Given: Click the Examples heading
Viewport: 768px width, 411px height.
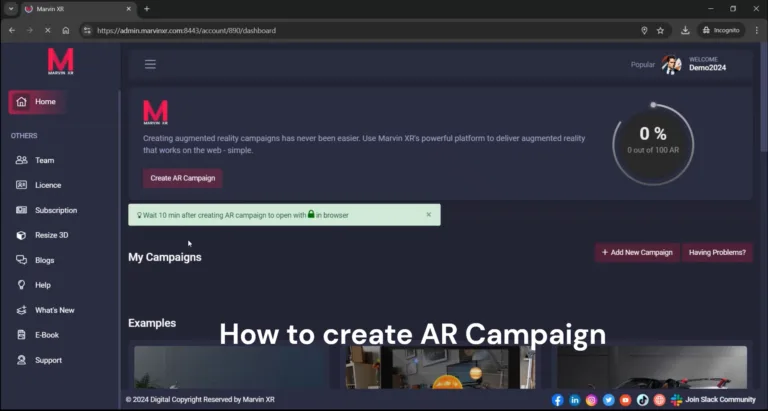Looking at the screenshot, I should 152,323.
